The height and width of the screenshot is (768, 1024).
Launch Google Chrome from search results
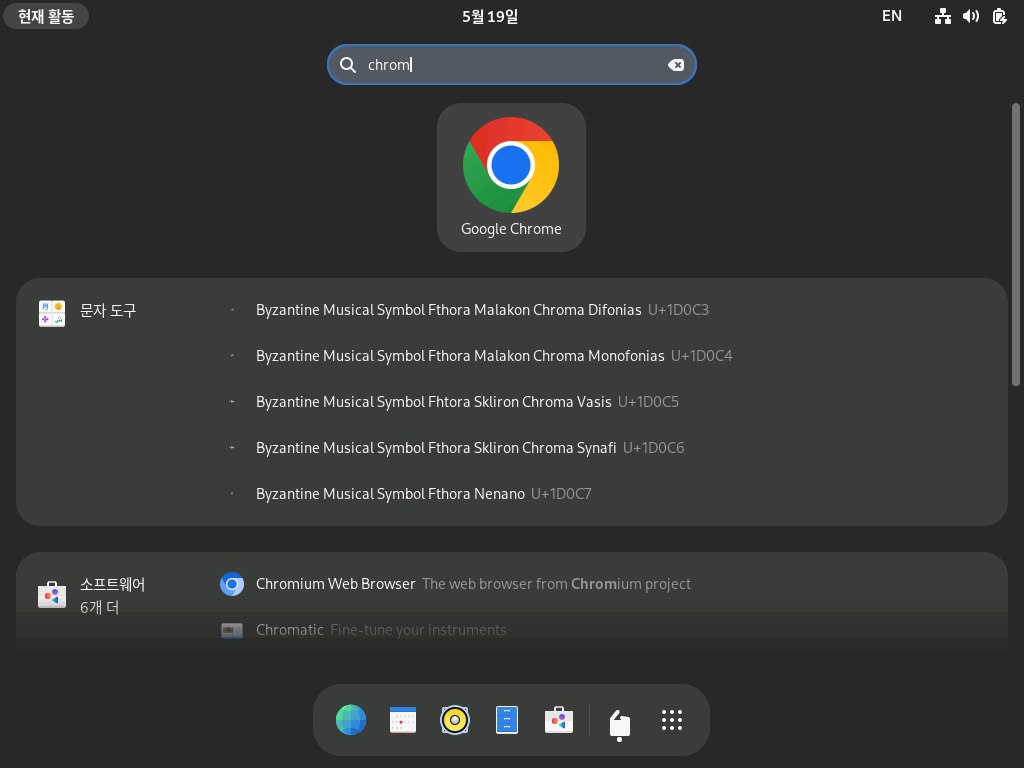pyautogui.click(x=511, y=177)
